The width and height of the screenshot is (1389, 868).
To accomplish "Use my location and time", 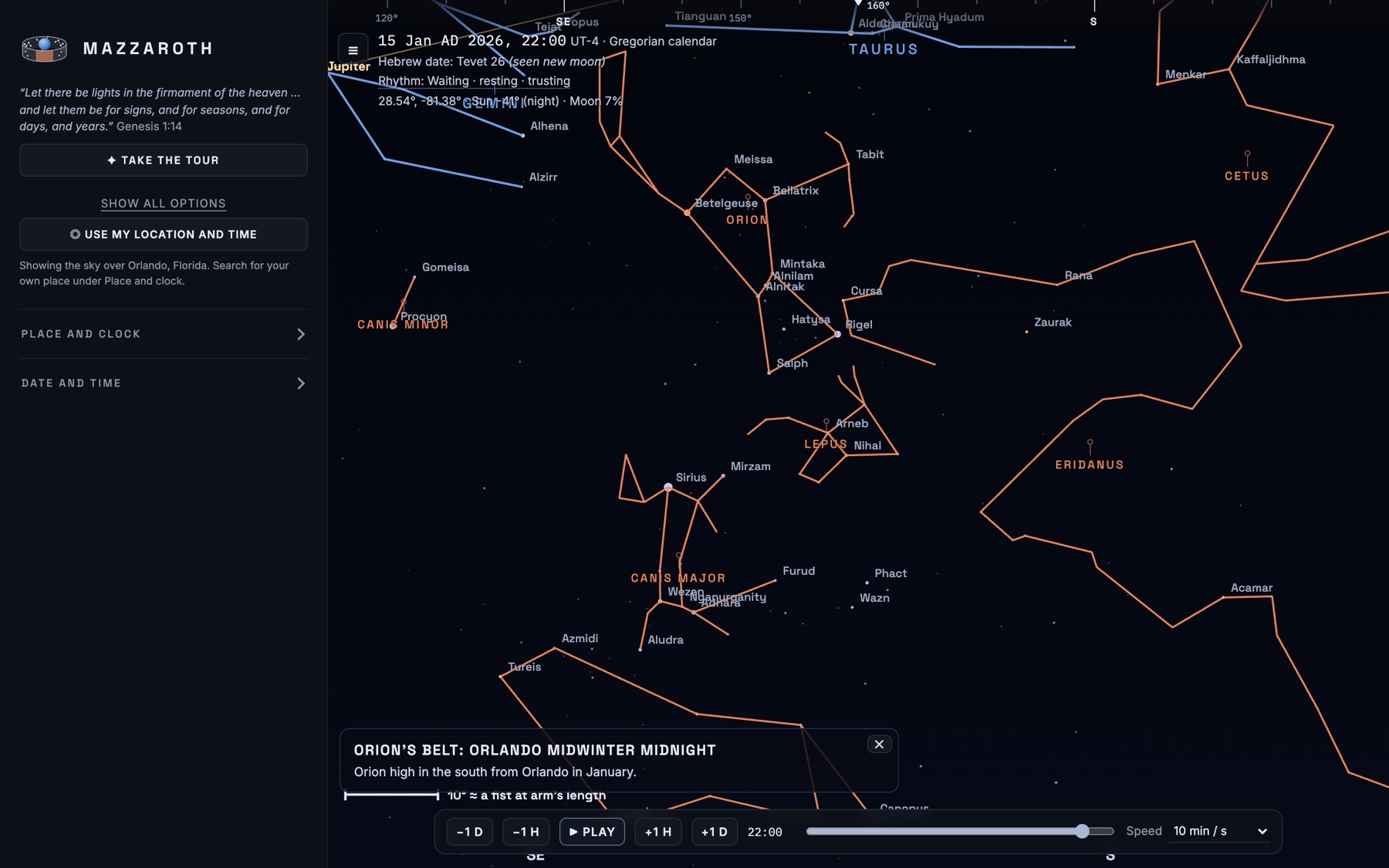I will click(164, 234).
